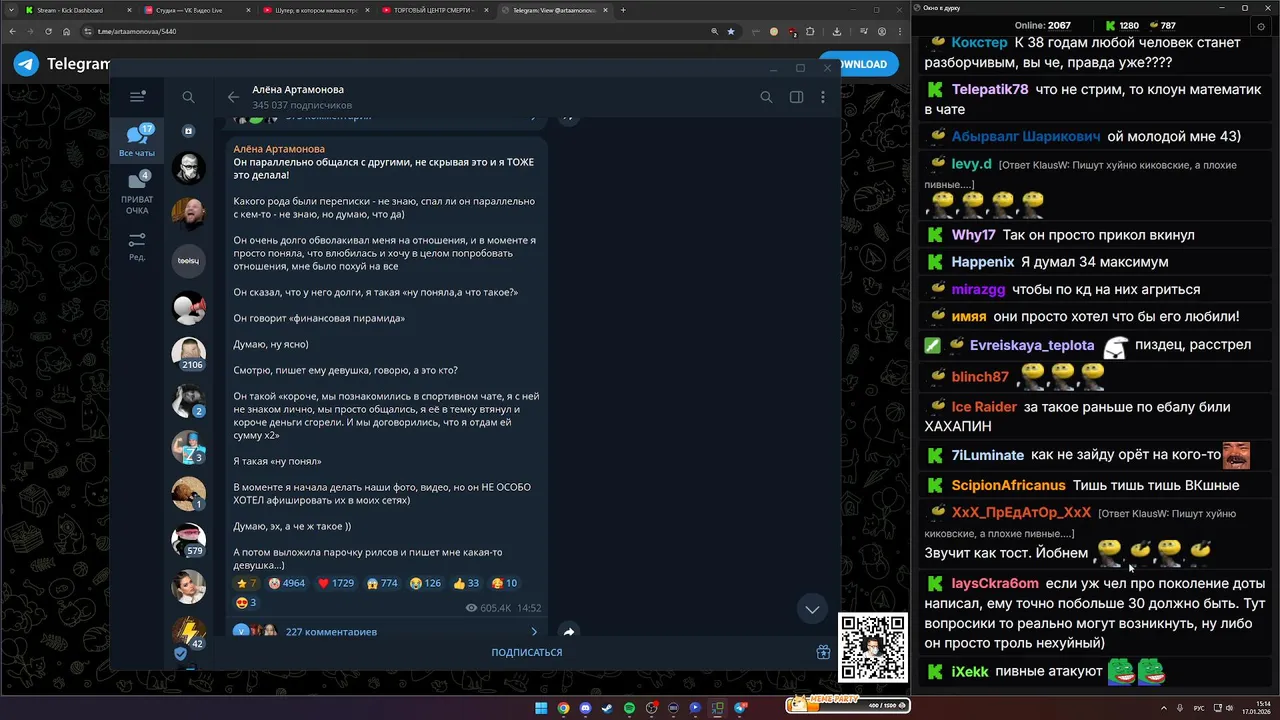1280x720 pixels.
Task: Open the 'Ред.' folder editor
Action: 137,246
